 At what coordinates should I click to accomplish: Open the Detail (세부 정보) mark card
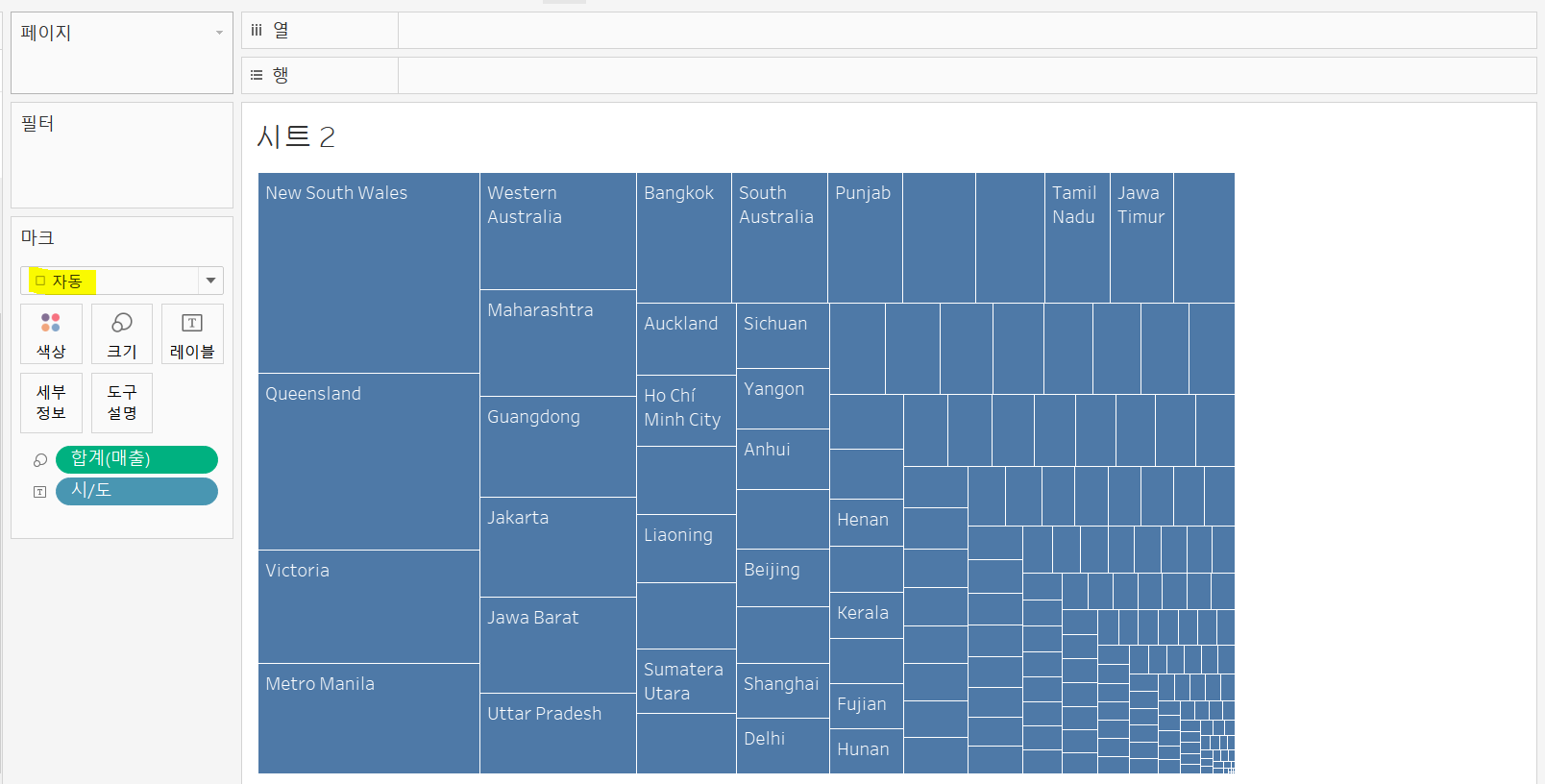click(51, 403)
